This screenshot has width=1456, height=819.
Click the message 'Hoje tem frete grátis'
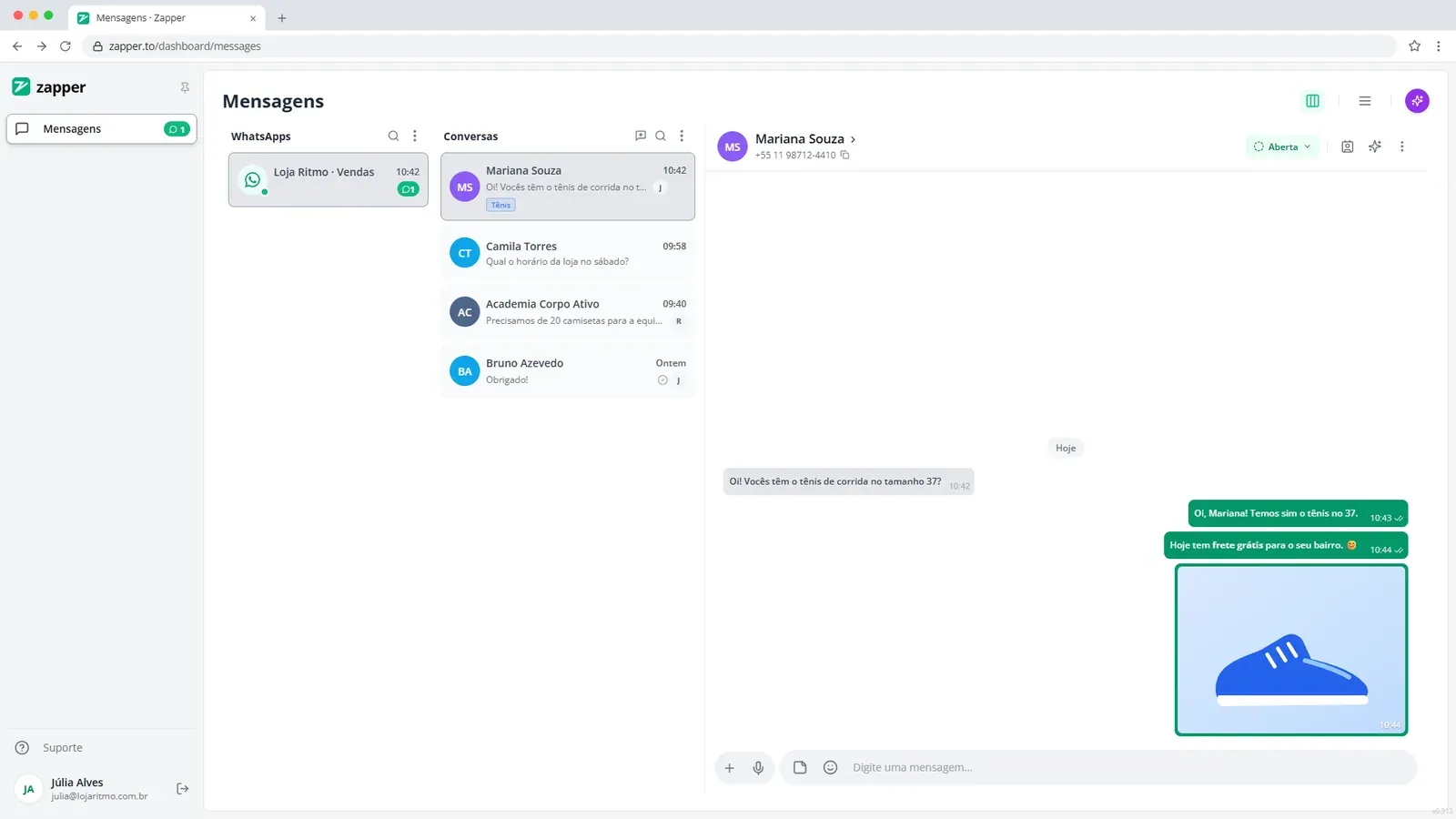(x=1286, y=546)
